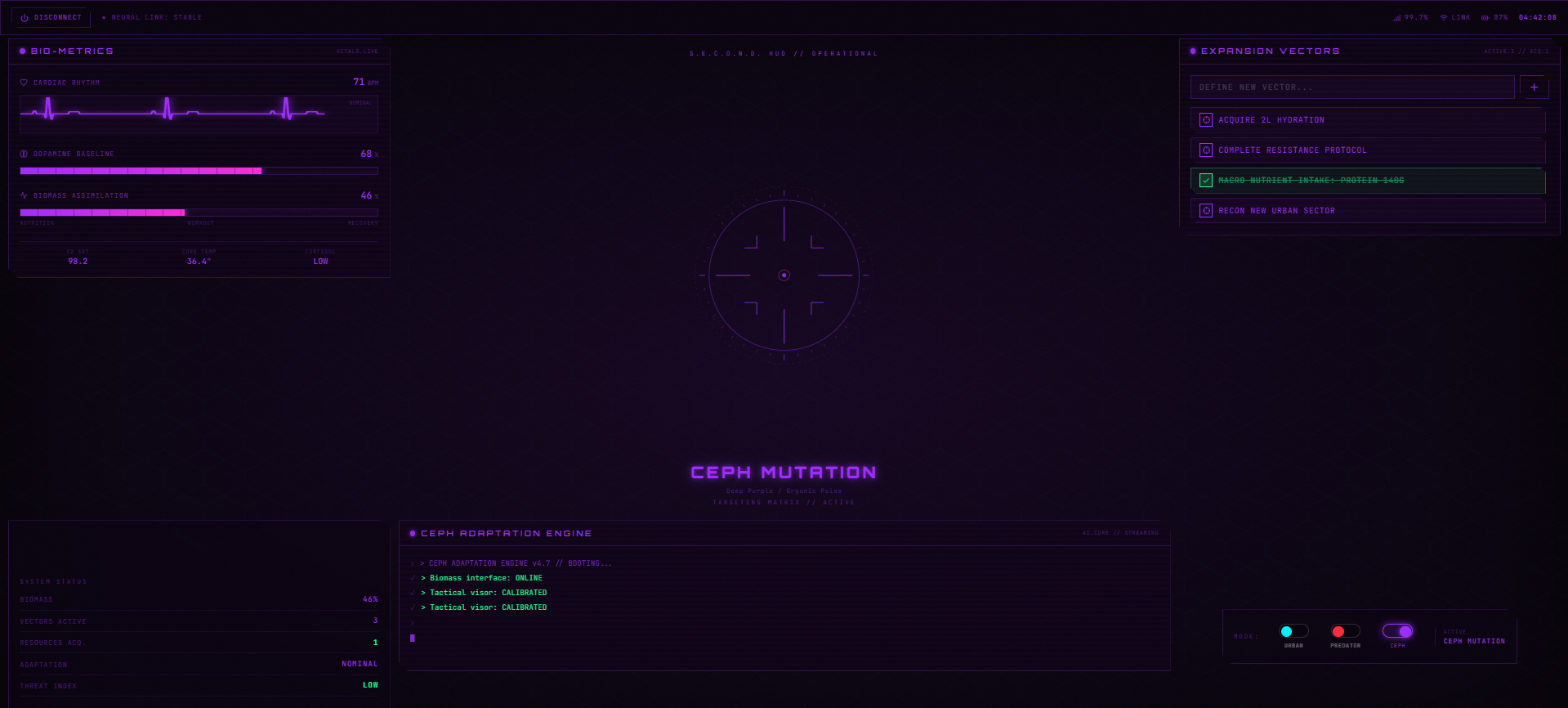Mark Complete Resistance Protocol target icon
The image size is (1568, 708).
click(x=1205, y=150)
